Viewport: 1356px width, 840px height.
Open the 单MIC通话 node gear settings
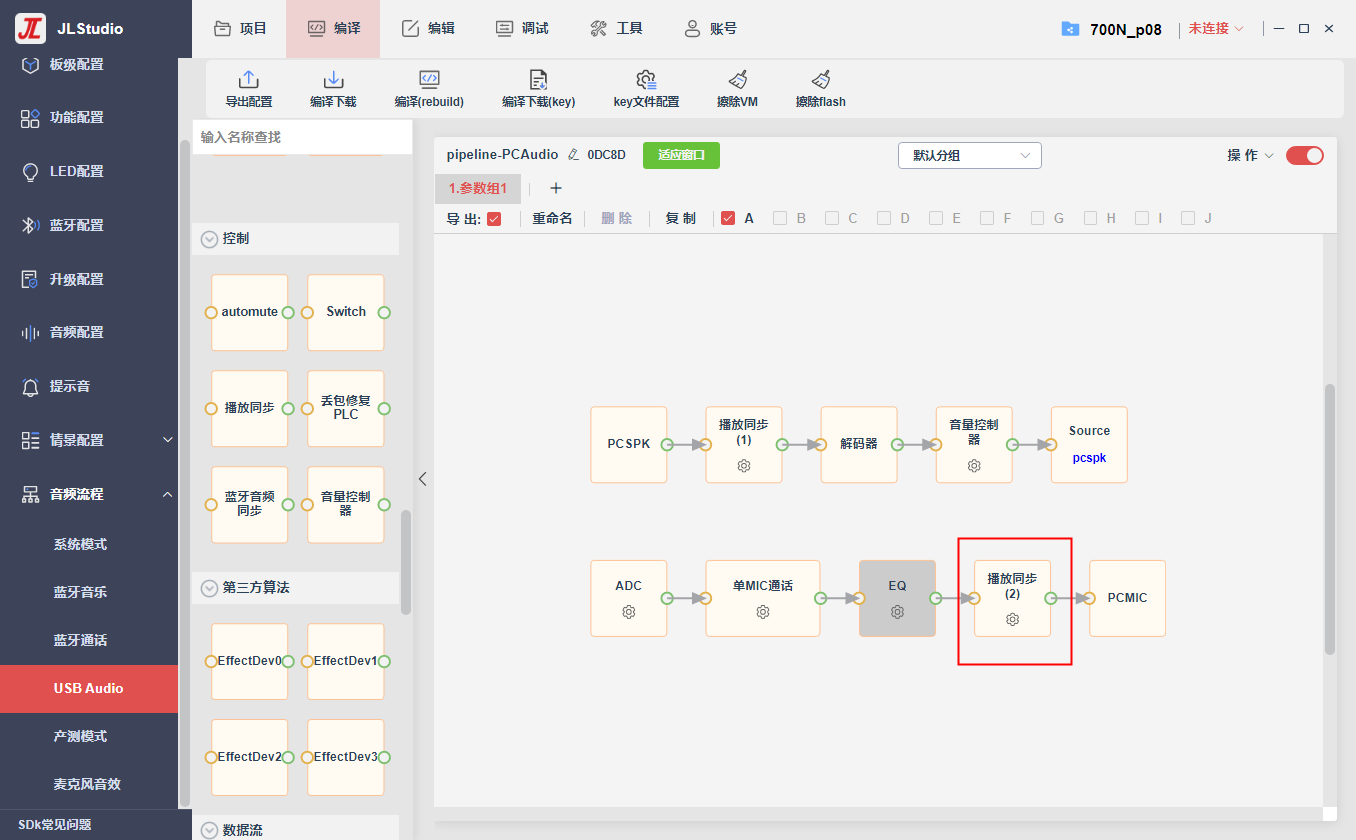763,612
